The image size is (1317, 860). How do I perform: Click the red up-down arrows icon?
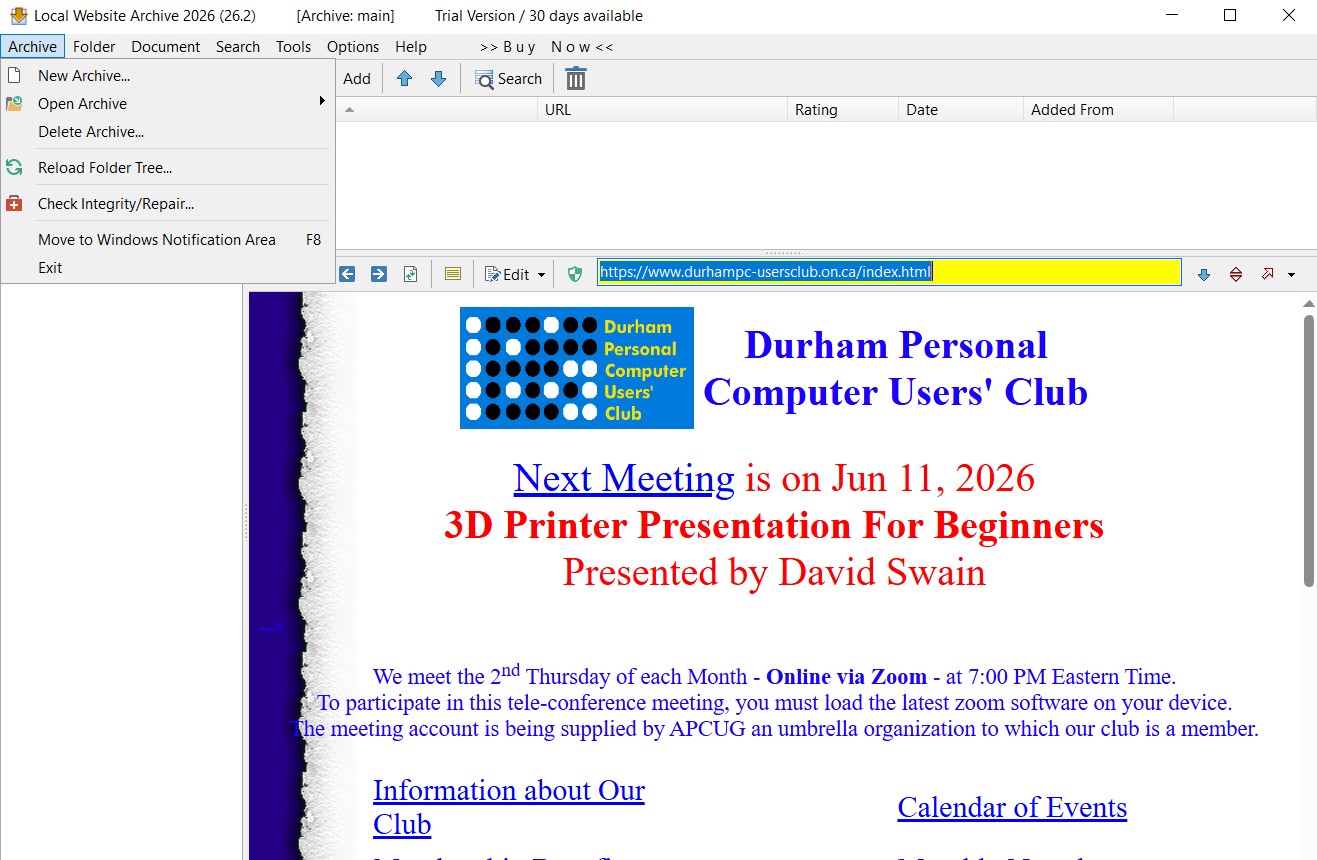click(x=1236, y=274)
